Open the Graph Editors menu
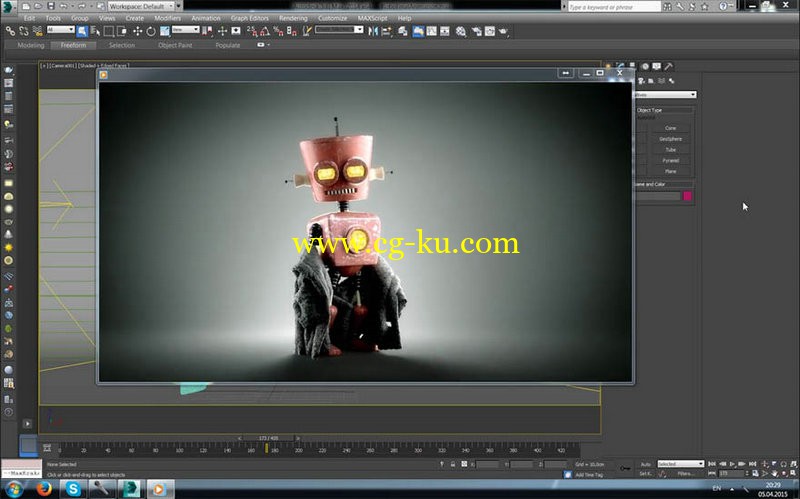This screenshot has width=800, height=499. (x=249, y=18)
